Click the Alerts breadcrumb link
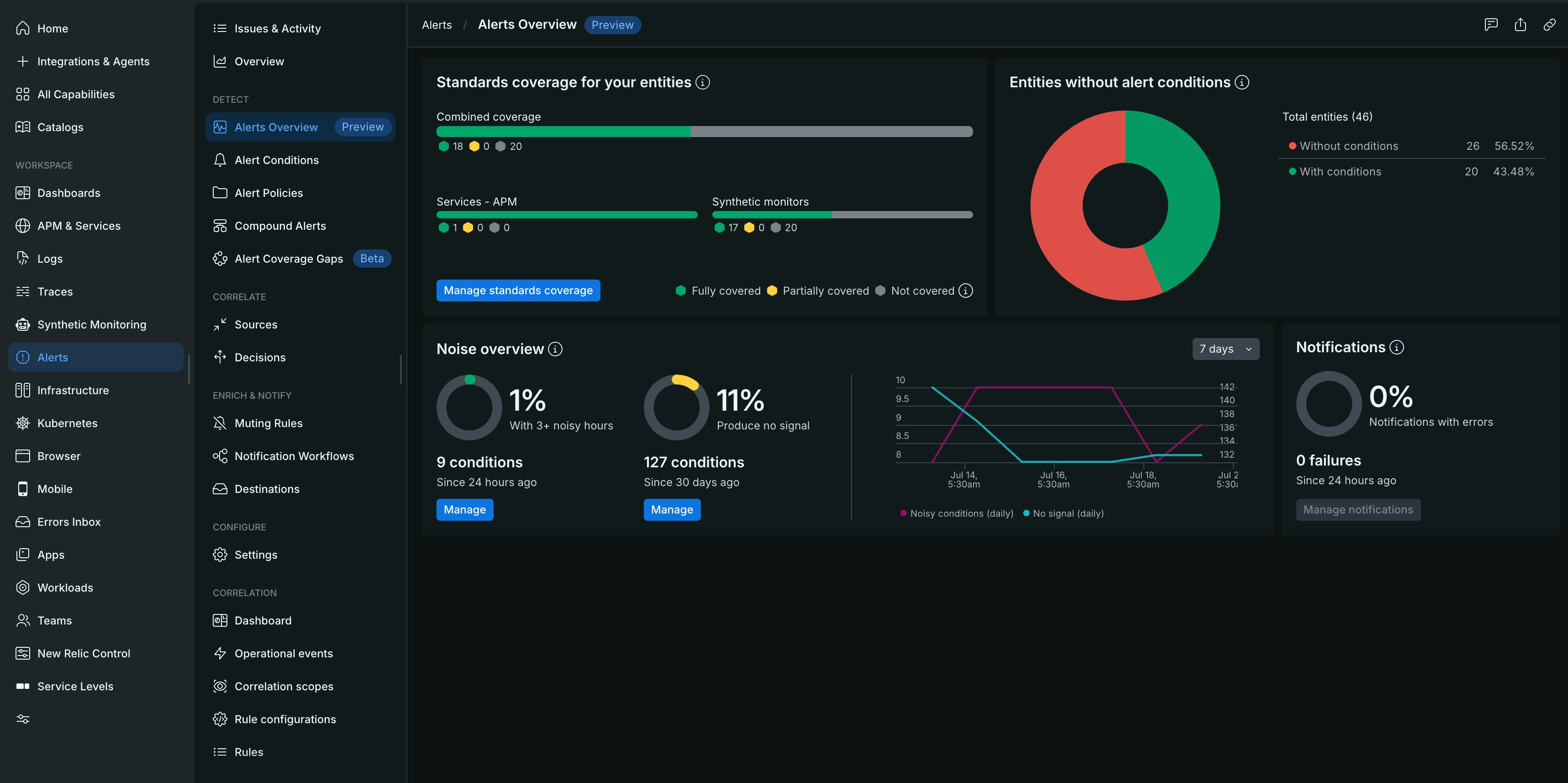The width and height of the screenshot is (1568, 783). pyautogui.click(x=437, y=25)
